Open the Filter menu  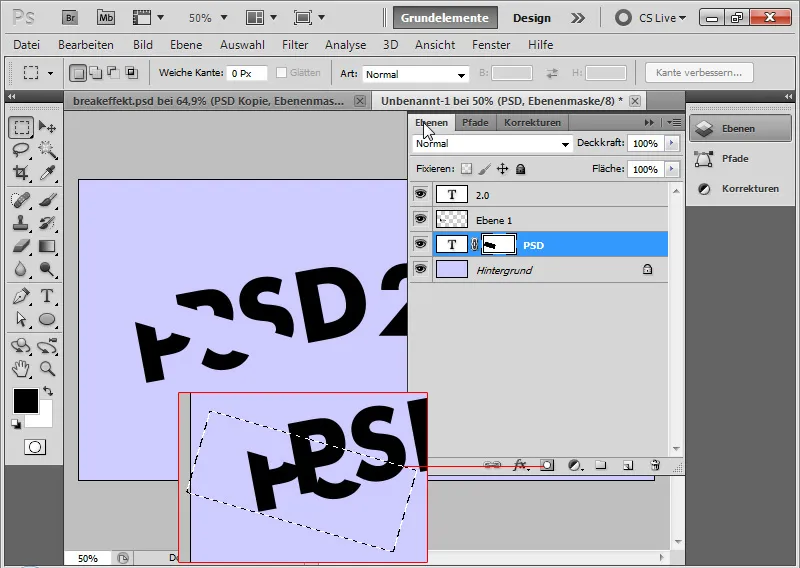pos(295,45)
